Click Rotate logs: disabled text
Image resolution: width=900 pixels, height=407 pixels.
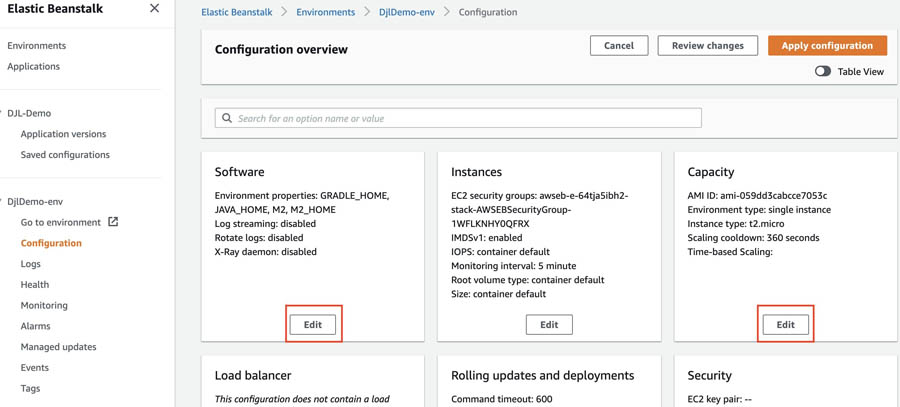pyautogui.click(x=259, y=237)
